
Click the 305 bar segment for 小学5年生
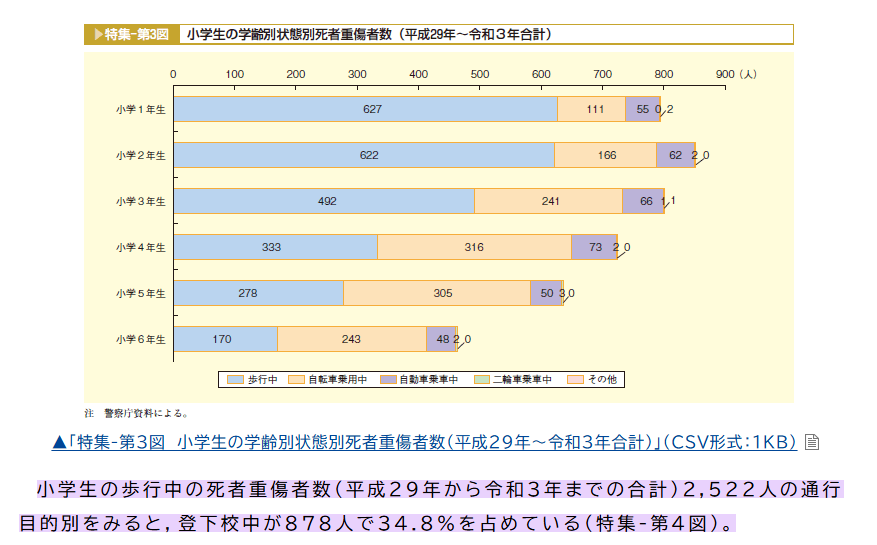pyautogui.click(x=437, y=293)
